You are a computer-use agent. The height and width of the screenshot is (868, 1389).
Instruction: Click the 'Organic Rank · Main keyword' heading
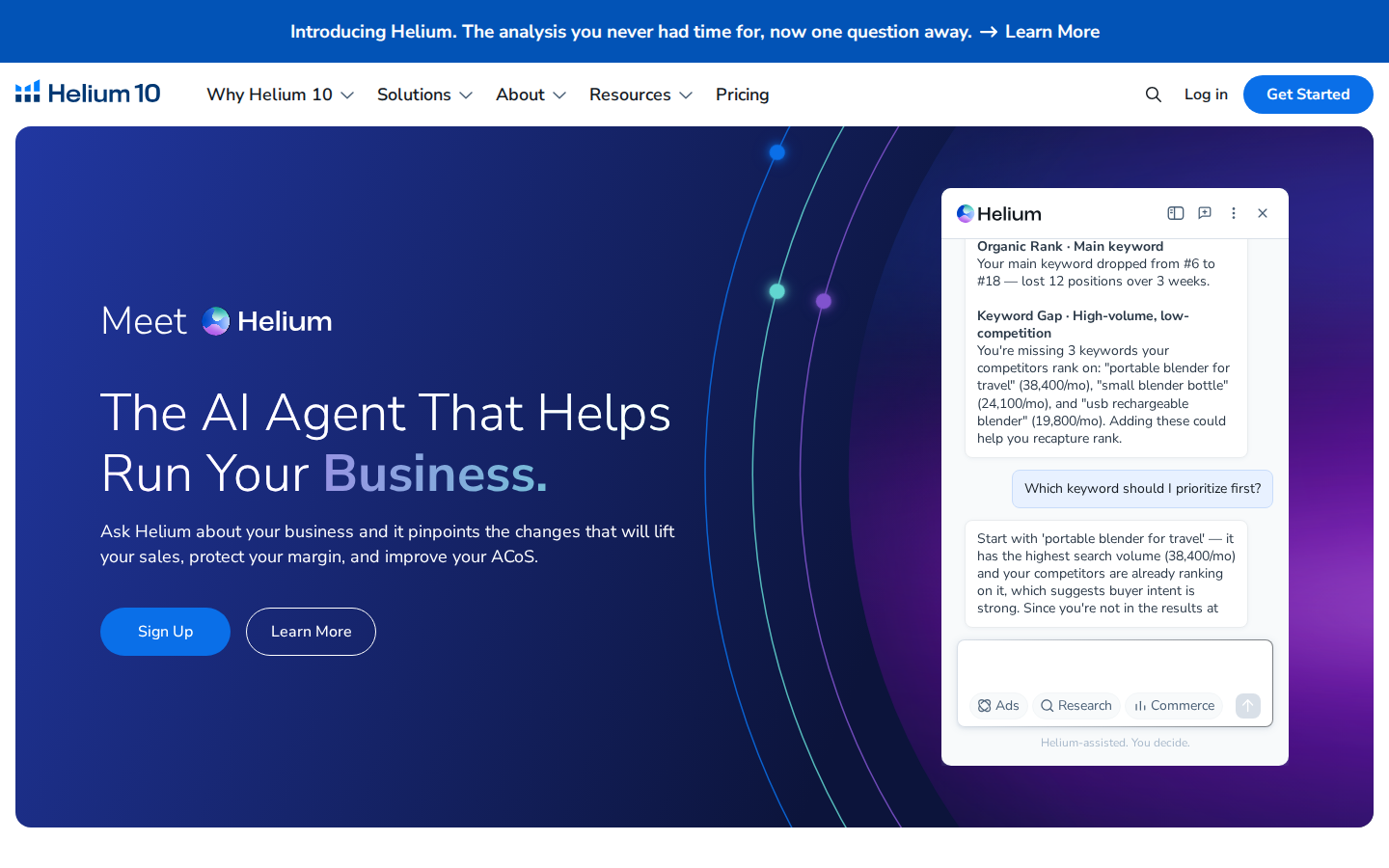tap(1071, 247)
